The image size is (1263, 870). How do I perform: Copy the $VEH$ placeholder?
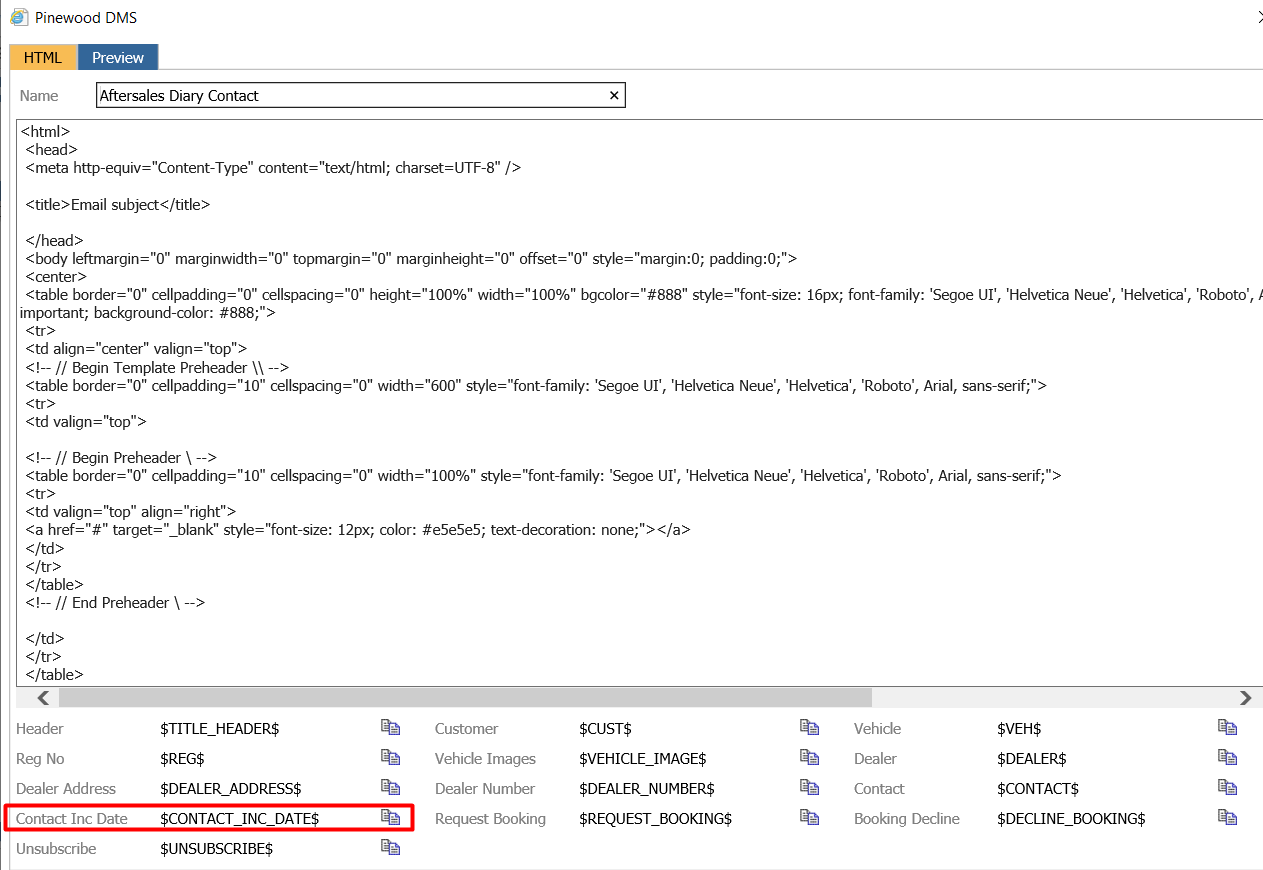coord(1227,728)
